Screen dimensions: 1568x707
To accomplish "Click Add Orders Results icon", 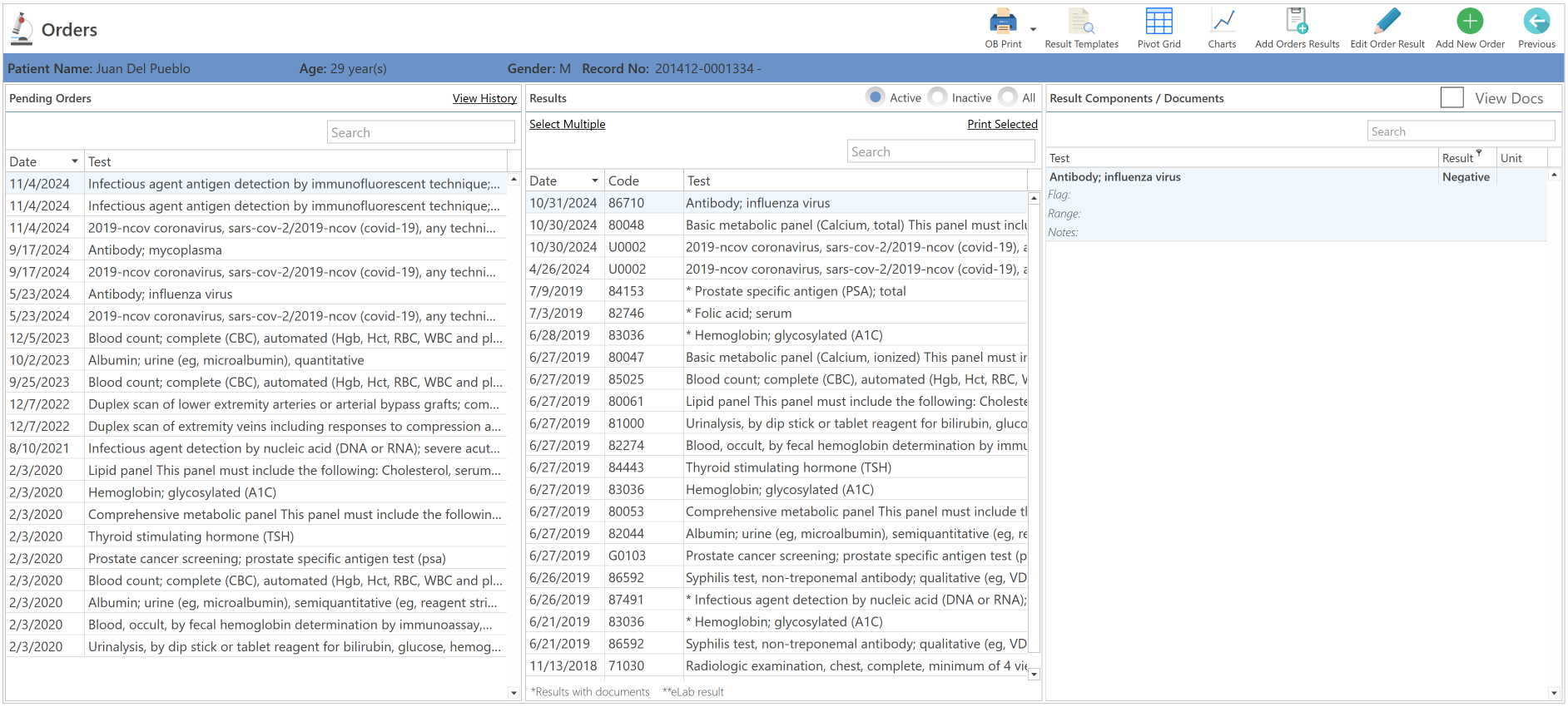I will [x=1297, y=22].
